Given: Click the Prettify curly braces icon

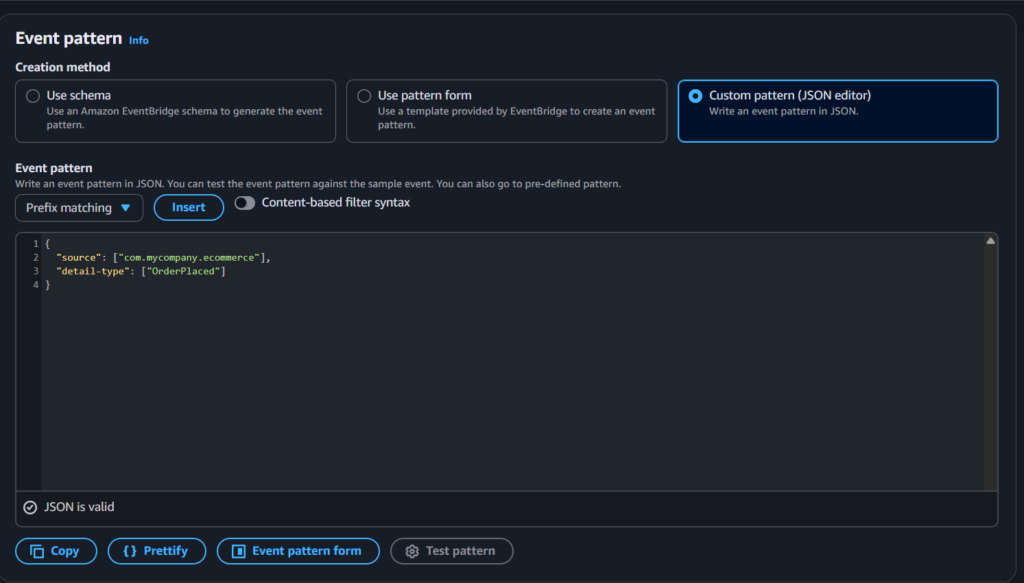Looking at the screenshot, I should click(x=129, y=551).
